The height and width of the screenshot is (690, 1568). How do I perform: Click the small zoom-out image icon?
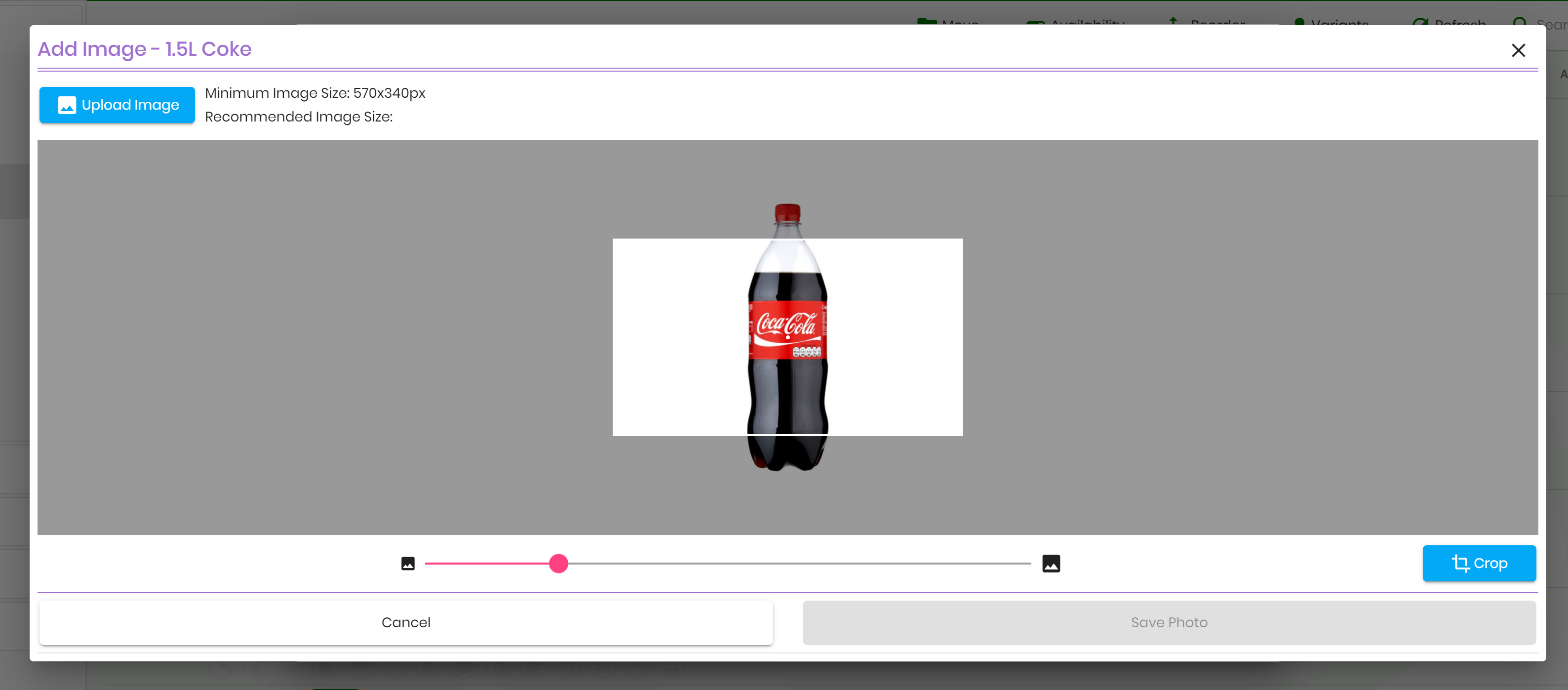point(408,564)
